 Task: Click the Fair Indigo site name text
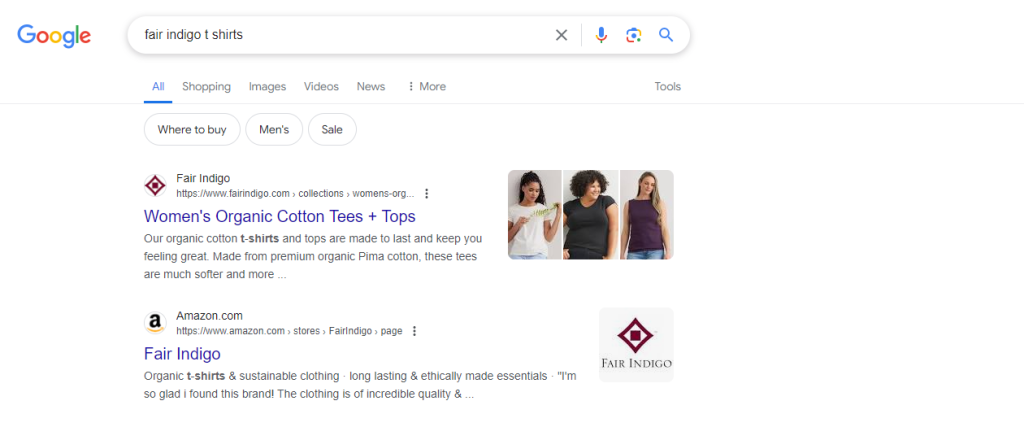point(203,178)
